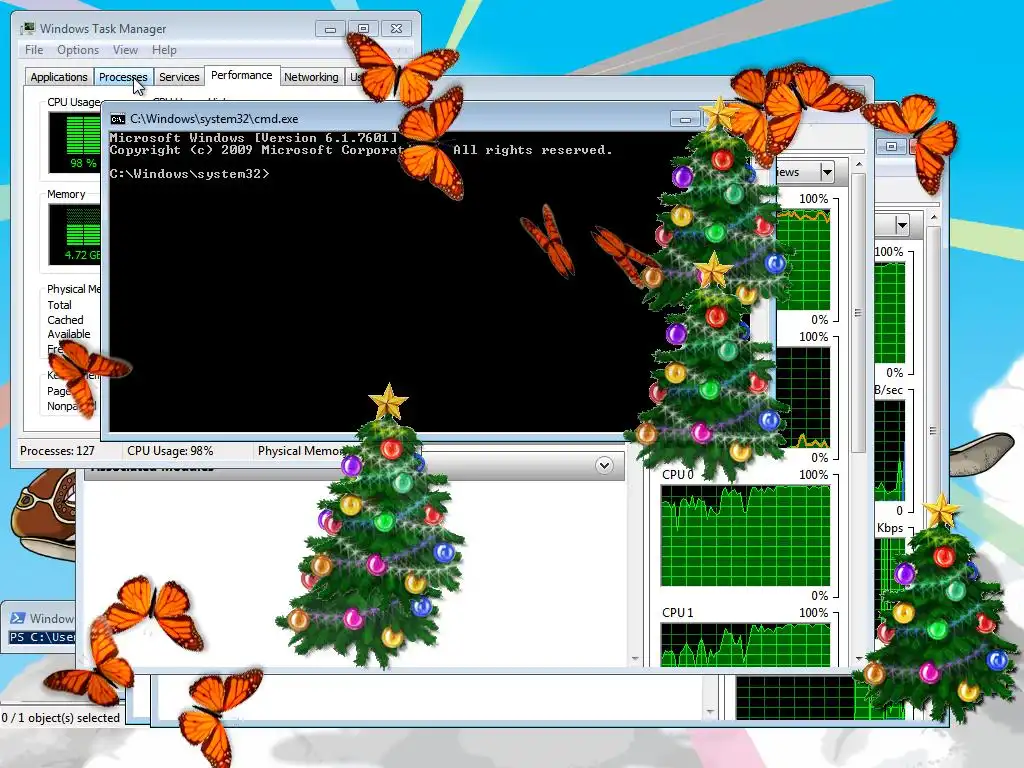The height and width of the screenshot is (768, 1024).
Task: Switch to the Processes tab
Action: [123, 77]
